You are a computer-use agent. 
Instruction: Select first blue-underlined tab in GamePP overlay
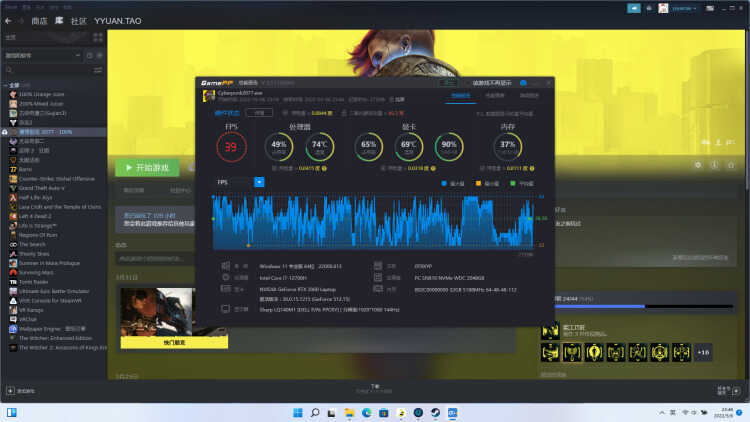[x=461, y=96]
